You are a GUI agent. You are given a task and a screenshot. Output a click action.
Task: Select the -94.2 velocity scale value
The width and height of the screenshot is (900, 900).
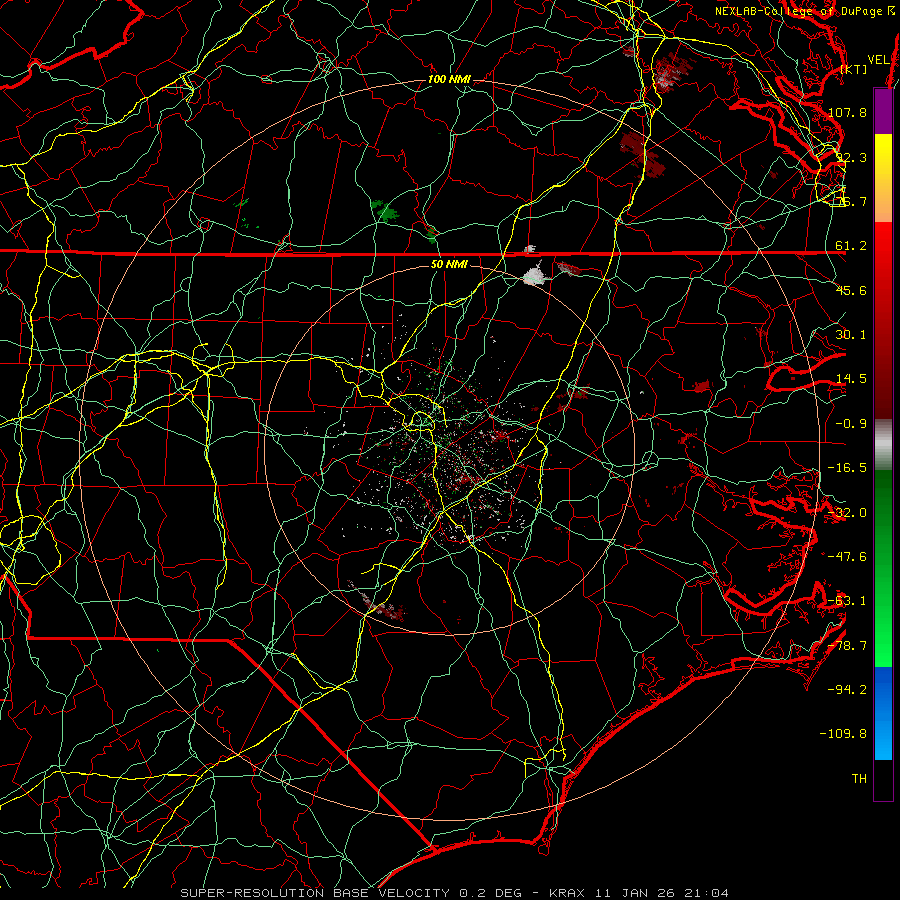(x=847, y=690)
